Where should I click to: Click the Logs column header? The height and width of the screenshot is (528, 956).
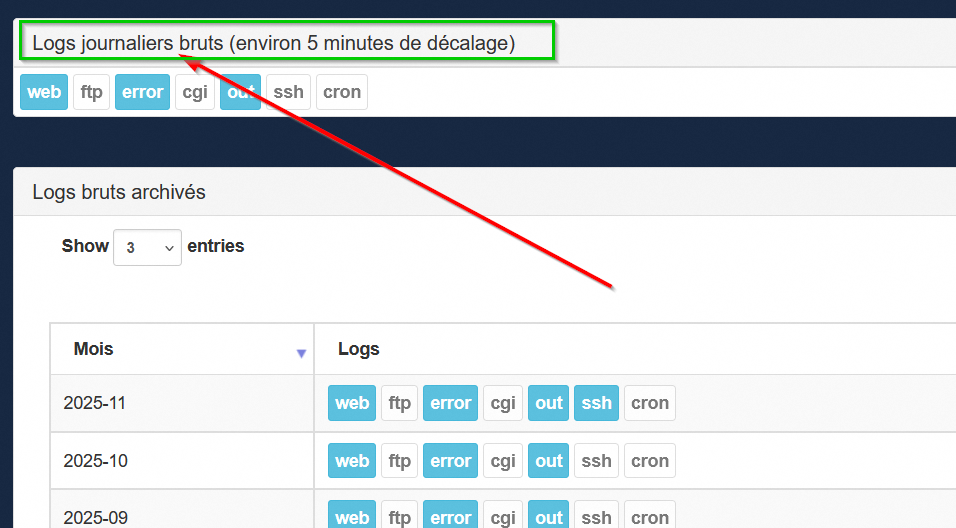359,350
